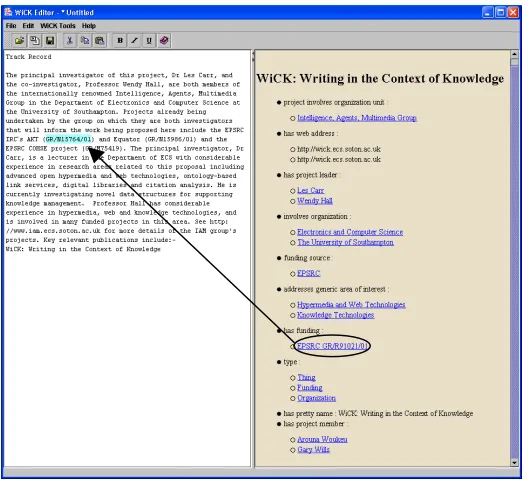Save the document using the floppy disk icon
The width and height of the screenshot is (528, 480).
pos(50,41)
